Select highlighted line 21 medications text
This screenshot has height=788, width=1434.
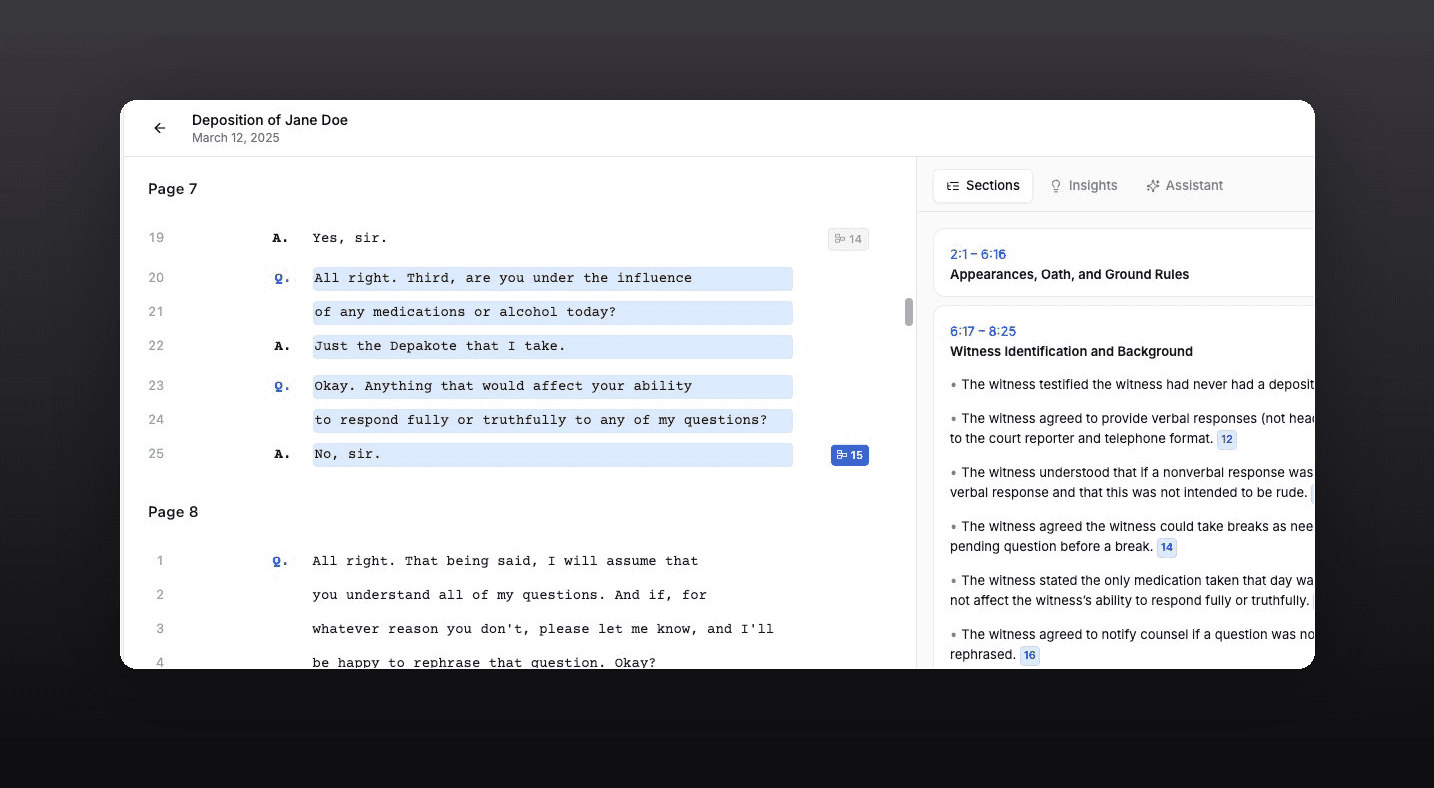point(552,313)
